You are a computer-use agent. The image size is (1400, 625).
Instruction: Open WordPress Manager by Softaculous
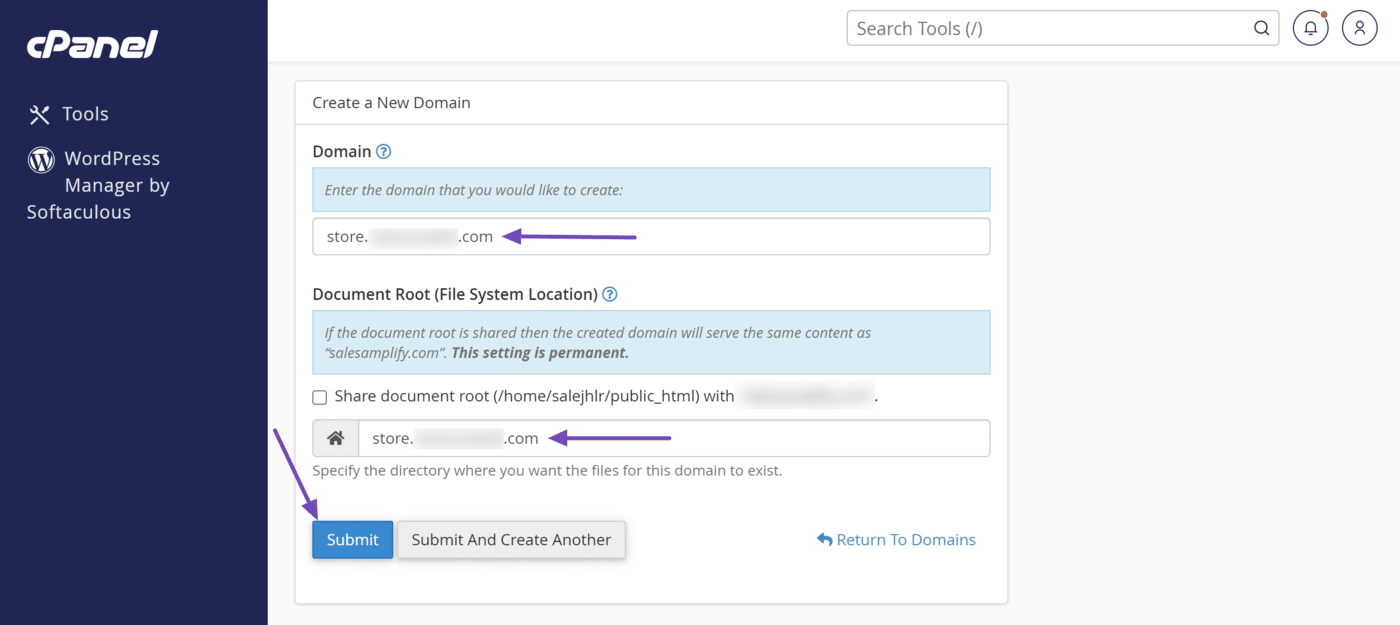point(110,185)
